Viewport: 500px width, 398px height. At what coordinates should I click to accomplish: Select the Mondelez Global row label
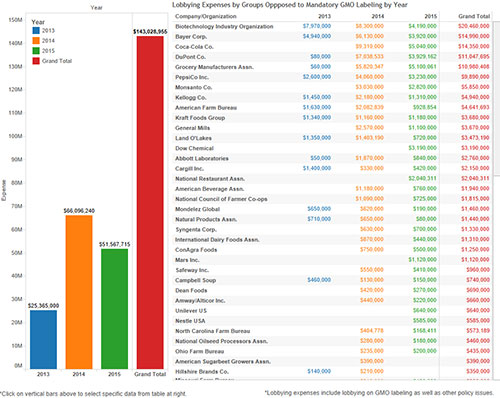click(x=197, y=209)
